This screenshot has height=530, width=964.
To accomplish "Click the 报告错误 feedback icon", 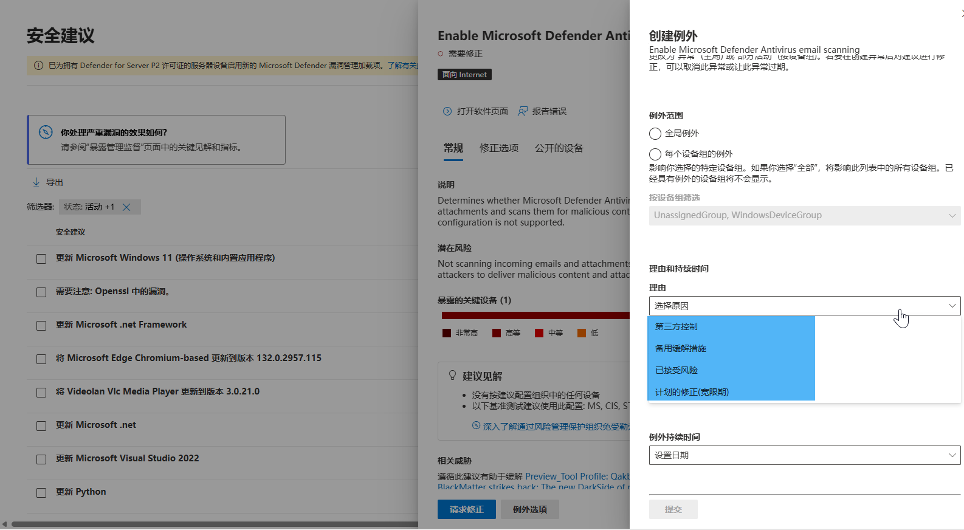I will [523, 111].
